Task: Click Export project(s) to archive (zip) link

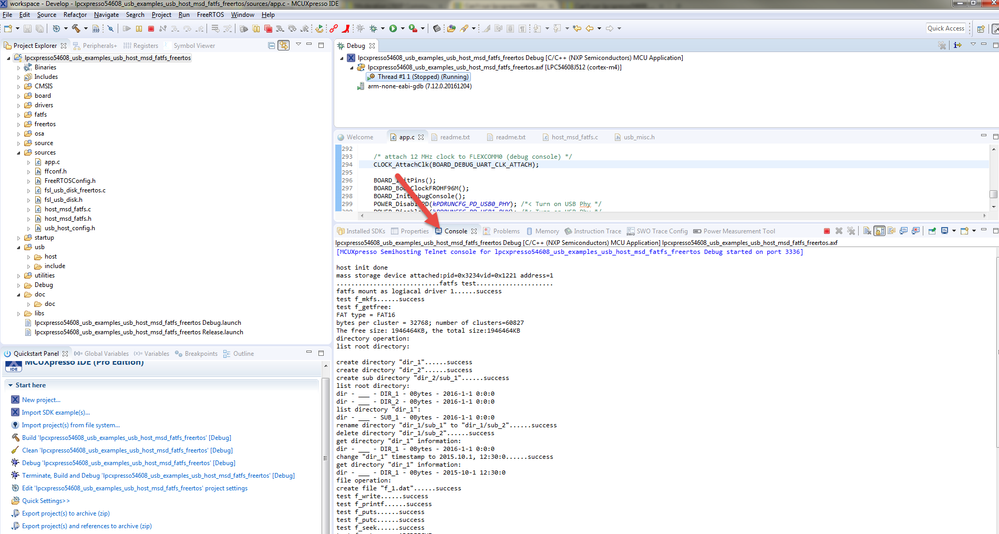Action: click(66, 514)
